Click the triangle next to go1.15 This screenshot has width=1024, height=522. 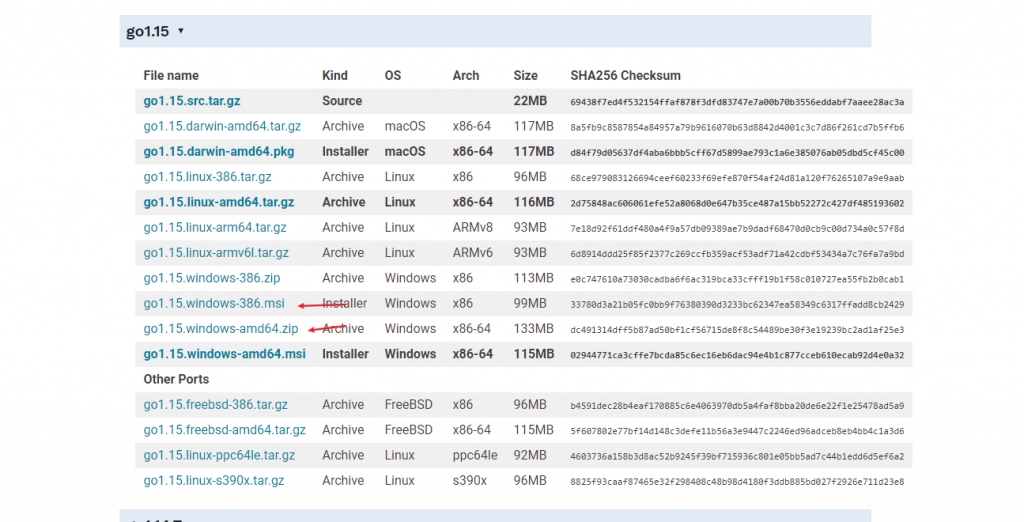point(181,31)
